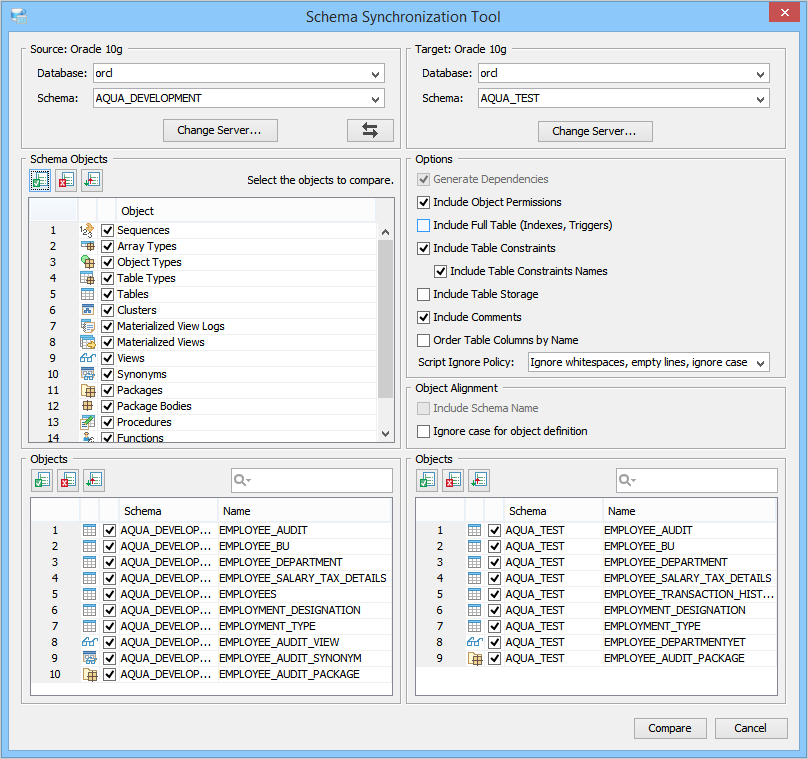Screen dimensions: 808x759
Task: Click check-all icon in source Objects panel
Action: [42, 481]
